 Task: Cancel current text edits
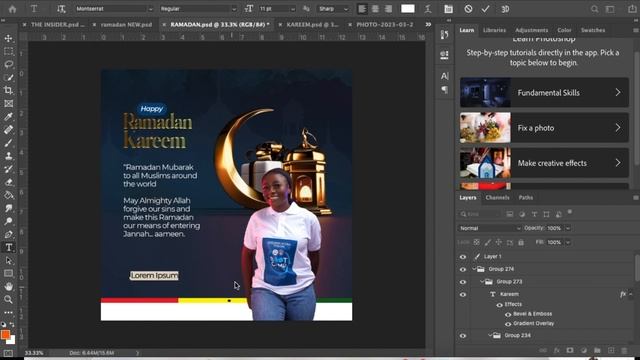[468, 9]
